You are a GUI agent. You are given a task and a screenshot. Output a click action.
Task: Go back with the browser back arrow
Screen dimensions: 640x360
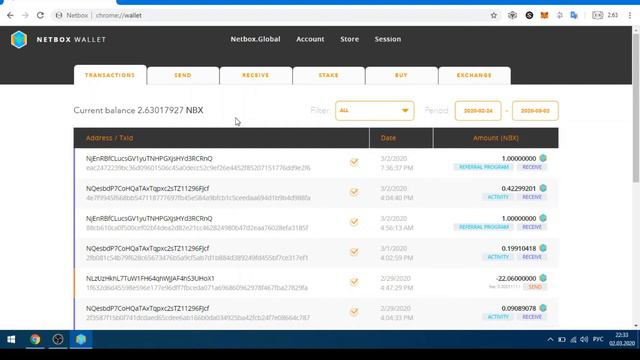click(x=10, y=16)
